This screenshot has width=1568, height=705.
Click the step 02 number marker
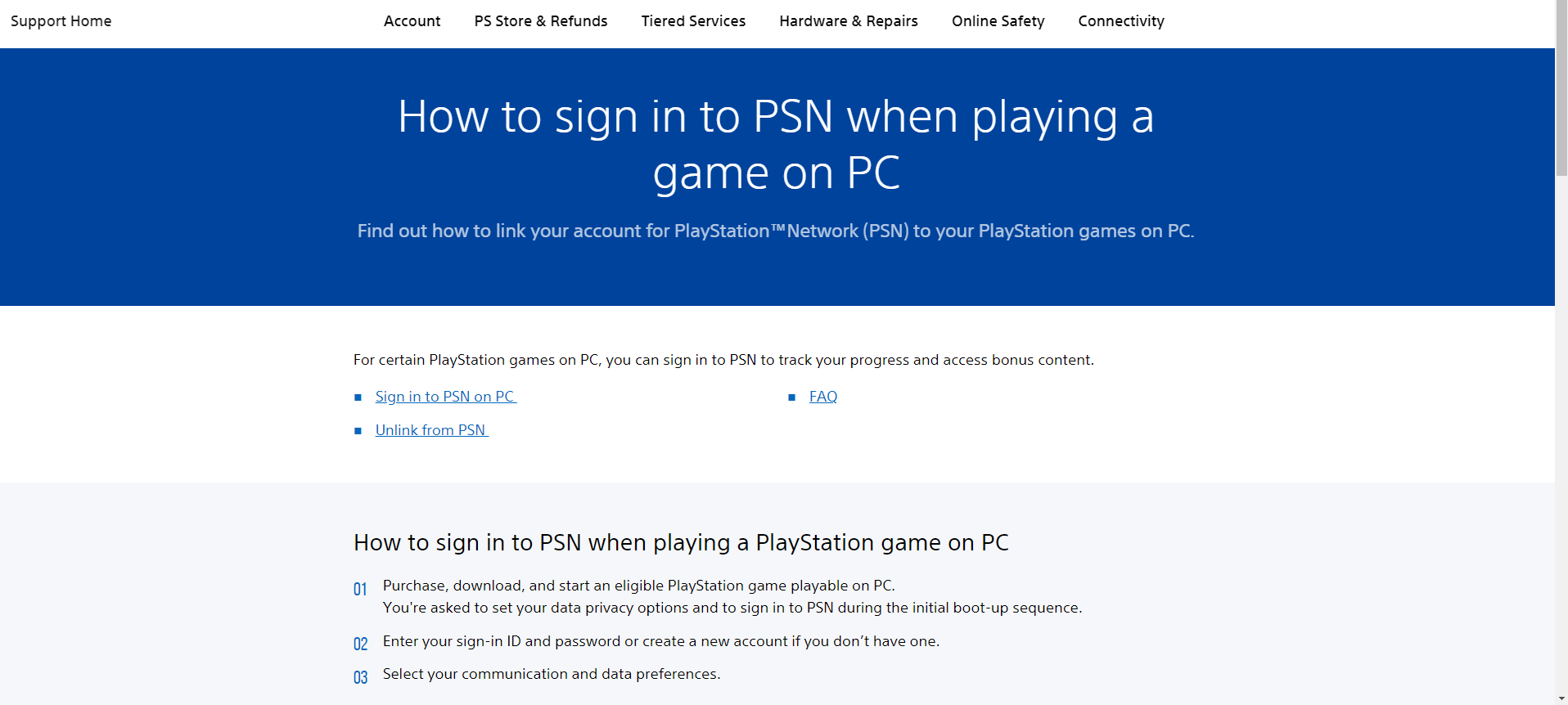tap(360, 644)
